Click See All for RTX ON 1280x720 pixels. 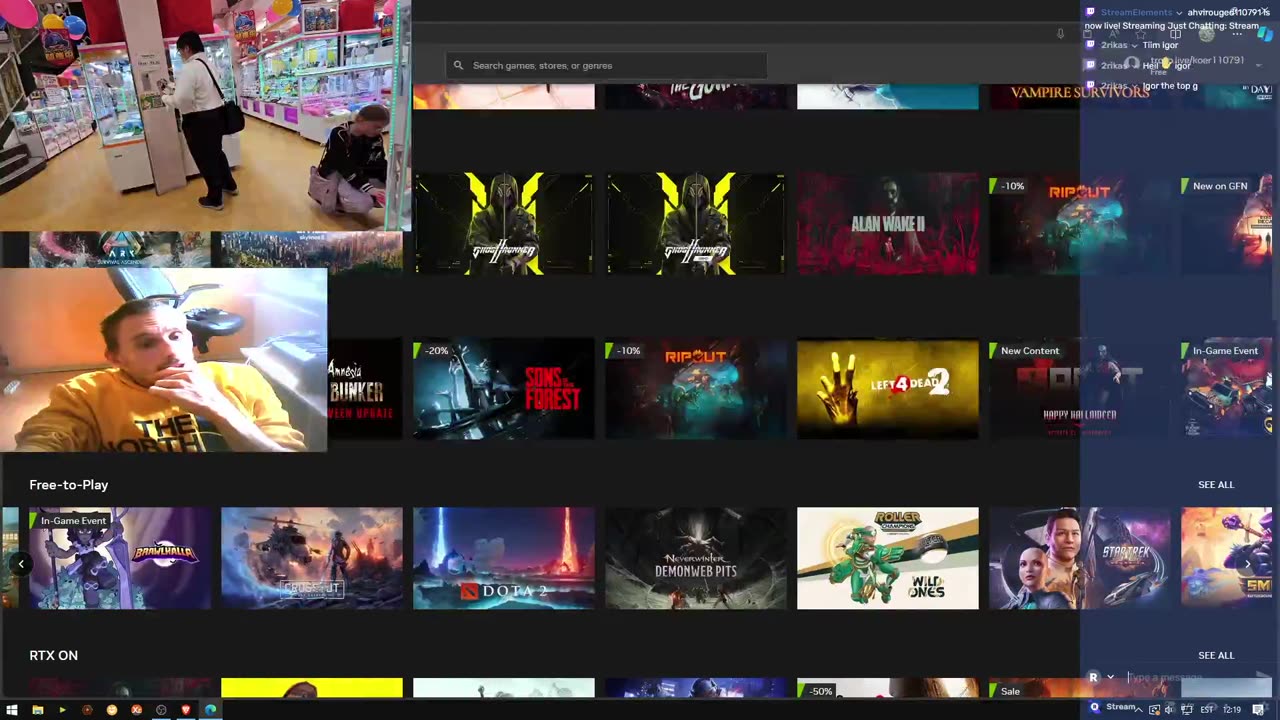(1216, 656)
